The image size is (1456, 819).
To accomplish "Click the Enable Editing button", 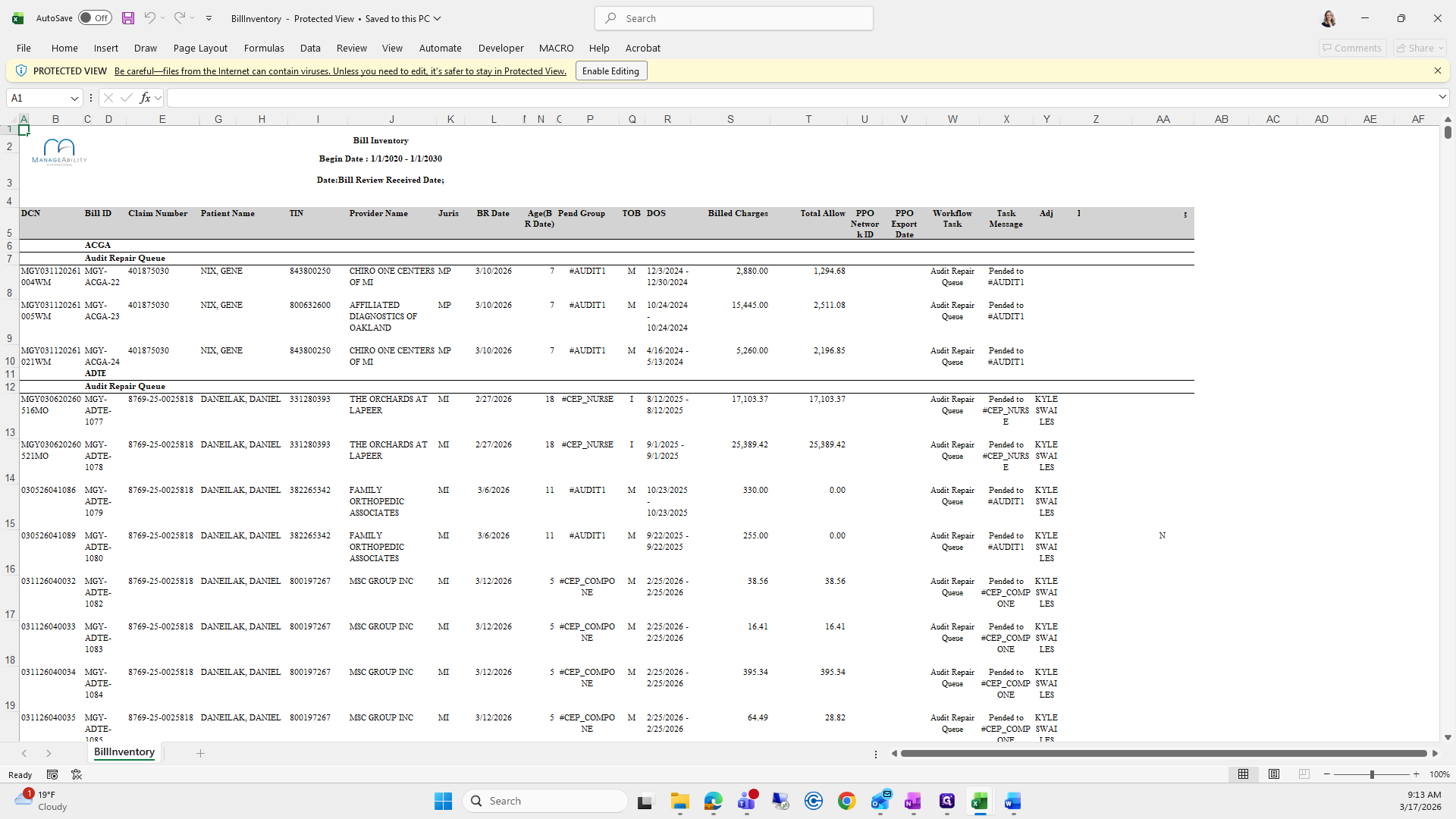I will pyautogui.click(x=610, y=71).
